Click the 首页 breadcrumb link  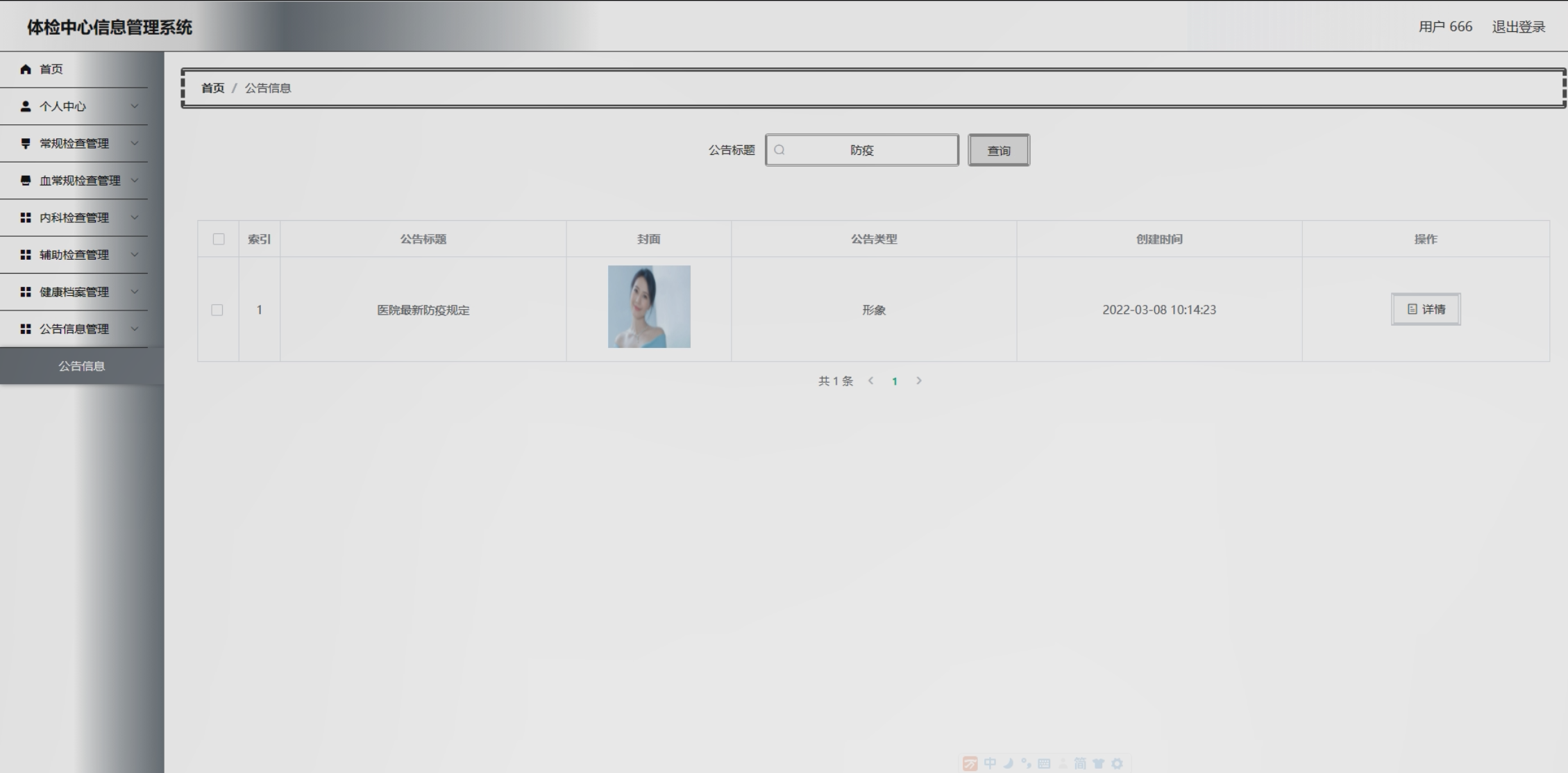tap(213, 88)
